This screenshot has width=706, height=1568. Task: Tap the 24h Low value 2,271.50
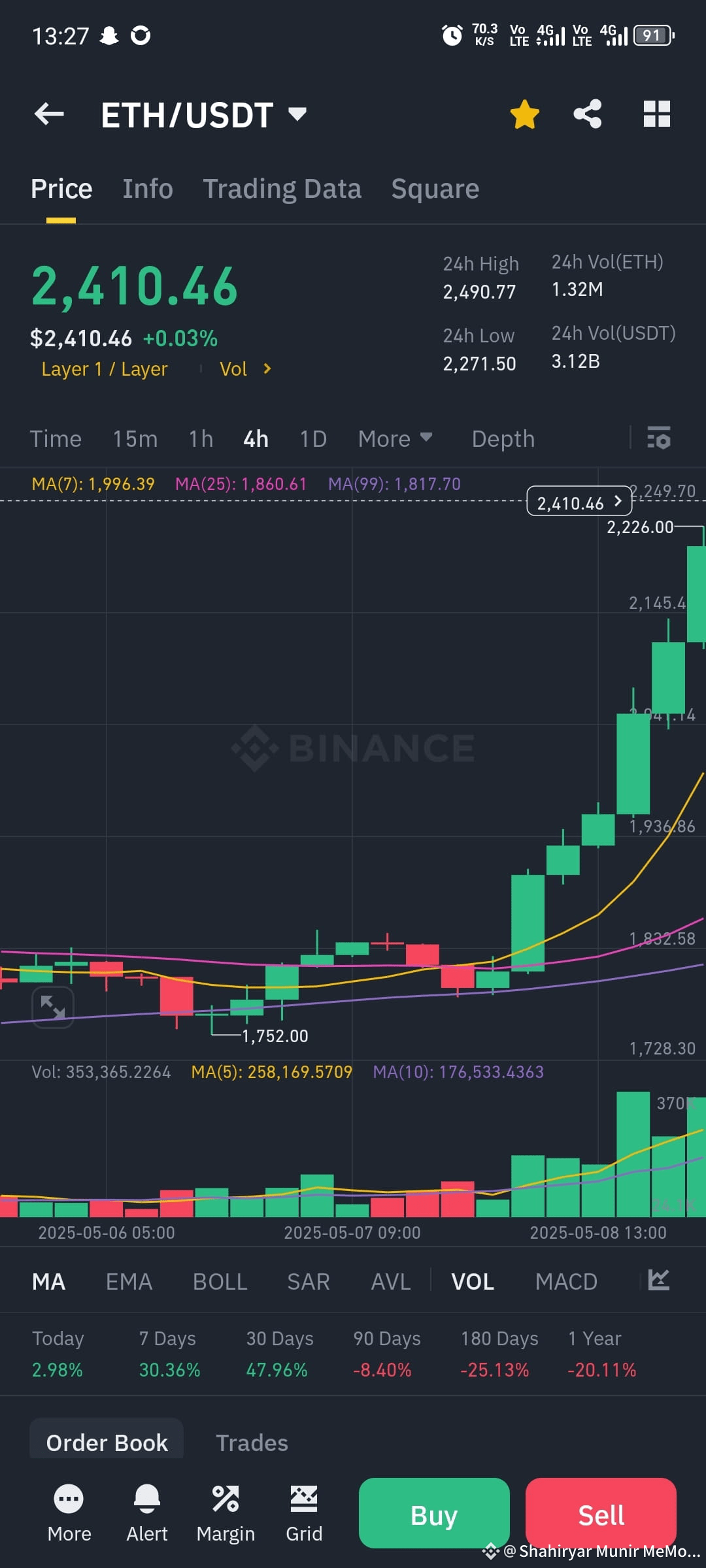coord(479,364)
